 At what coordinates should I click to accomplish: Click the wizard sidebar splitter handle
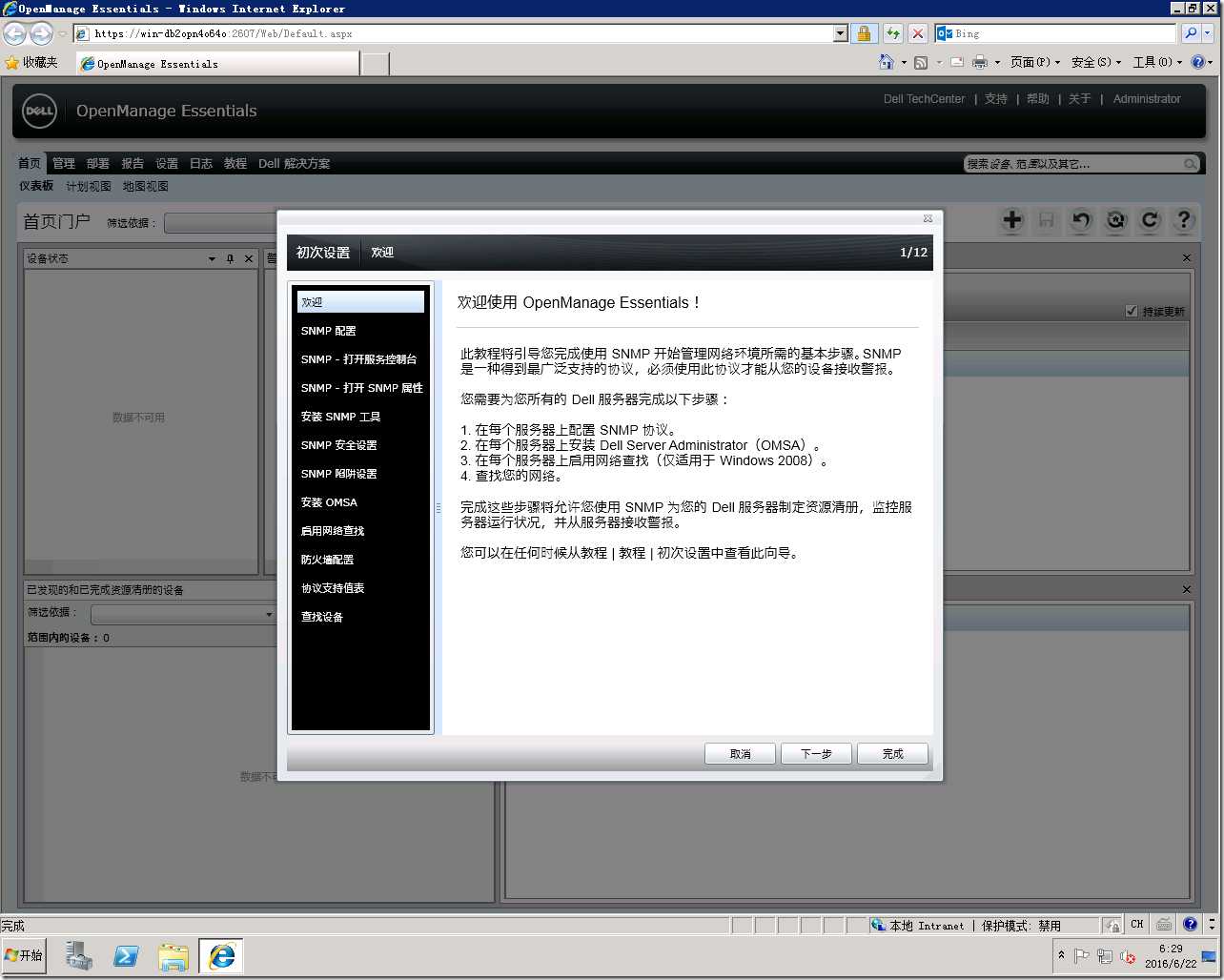click(x=439, y=508)
